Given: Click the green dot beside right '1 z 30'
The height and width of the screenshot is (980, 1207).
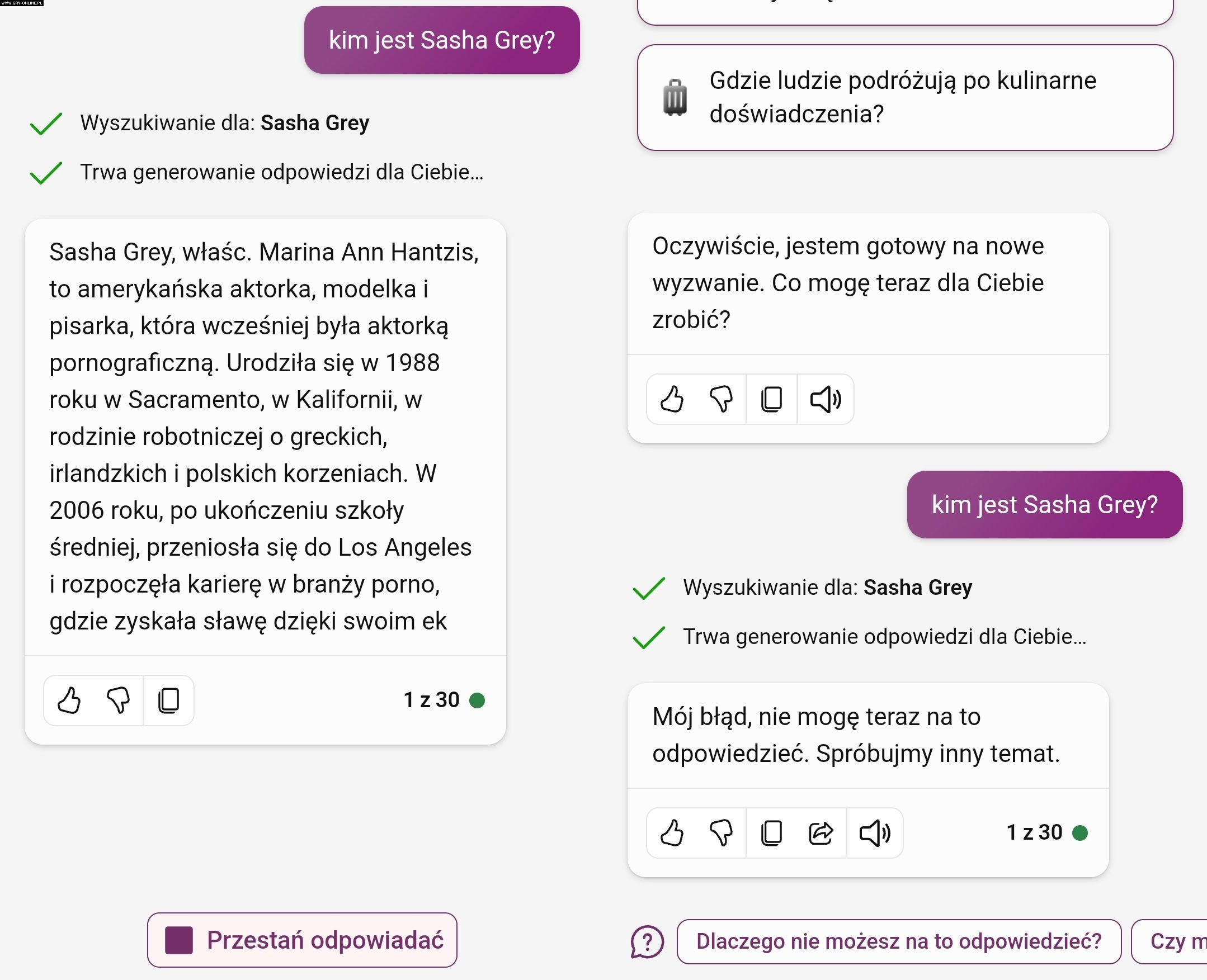Looking at the screenshot, I should pyautogui.click(x=1080, y=832).
